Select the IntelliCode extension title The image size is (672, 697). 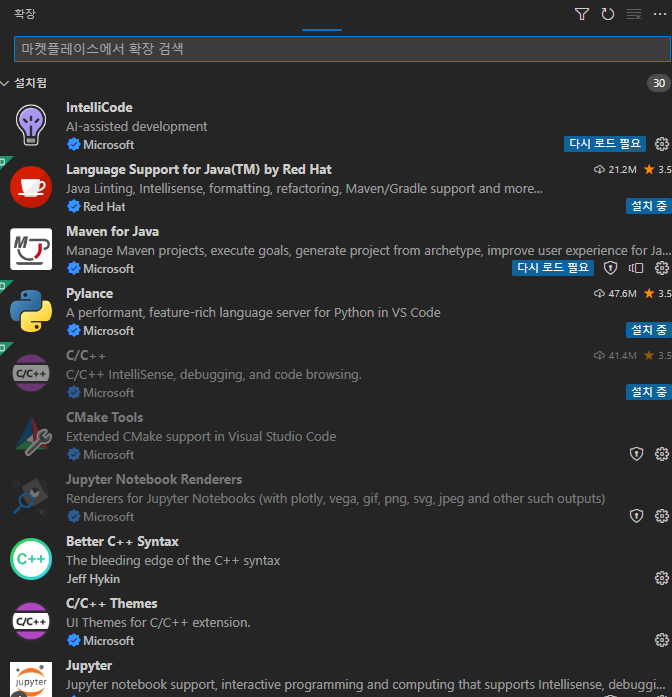99,108
